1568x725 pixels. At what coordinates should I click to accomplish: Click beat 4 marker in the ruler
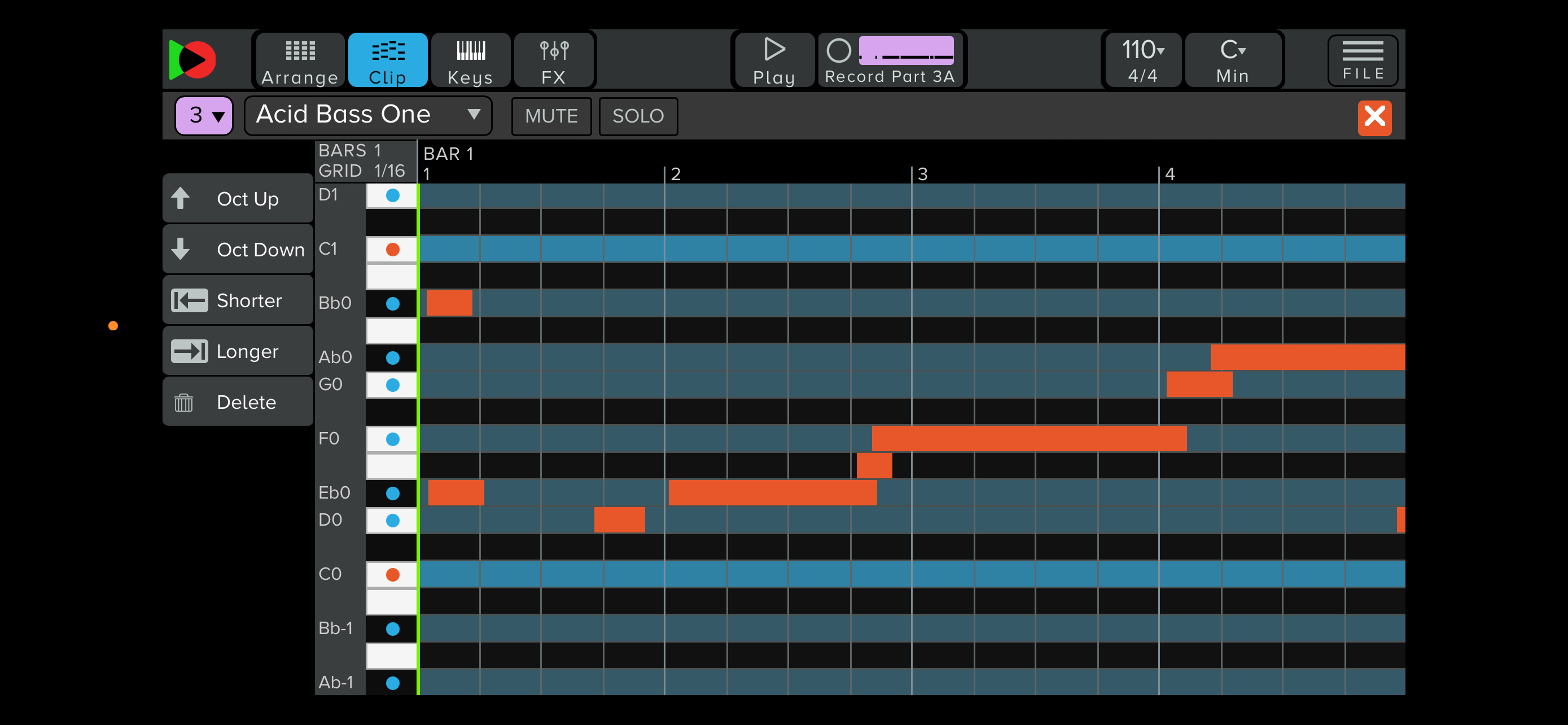pyautogui.click(x=1170, y=174)
